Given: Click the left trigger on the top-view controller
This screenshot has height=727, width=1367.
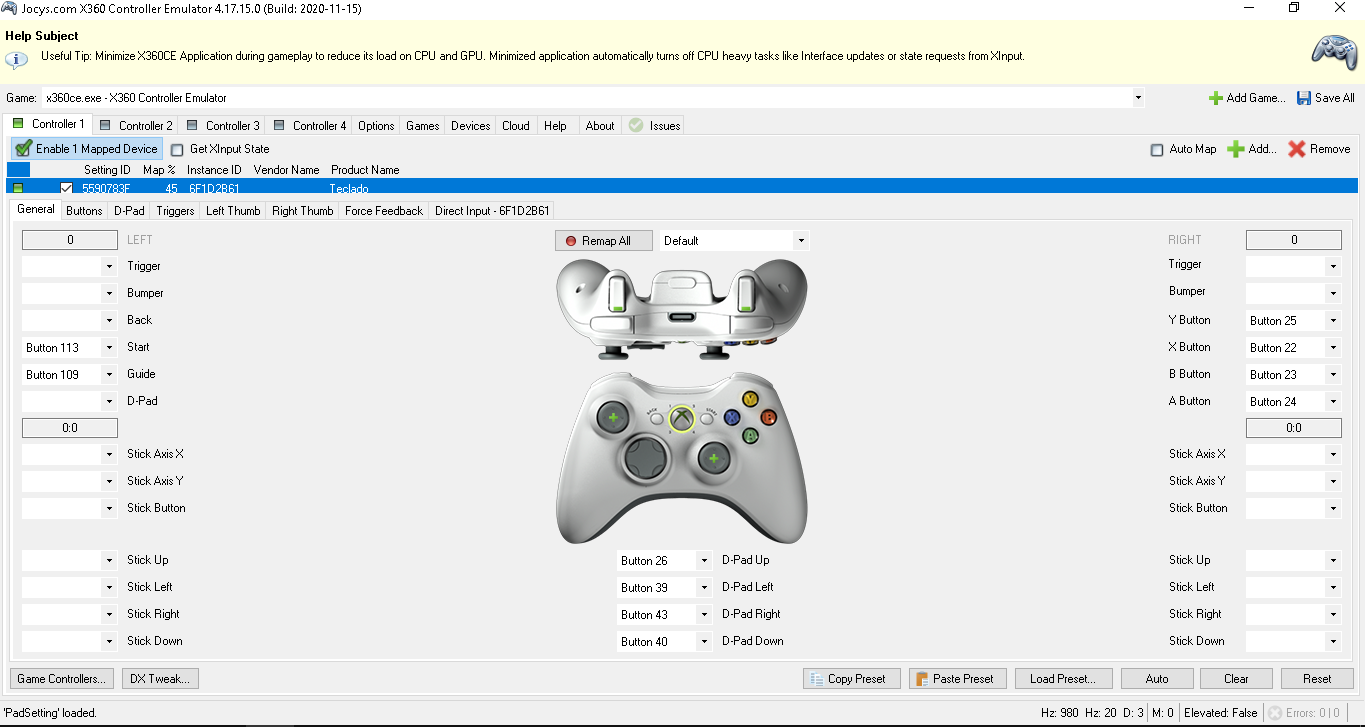Looking at the screenshot, I should (618, 293).
